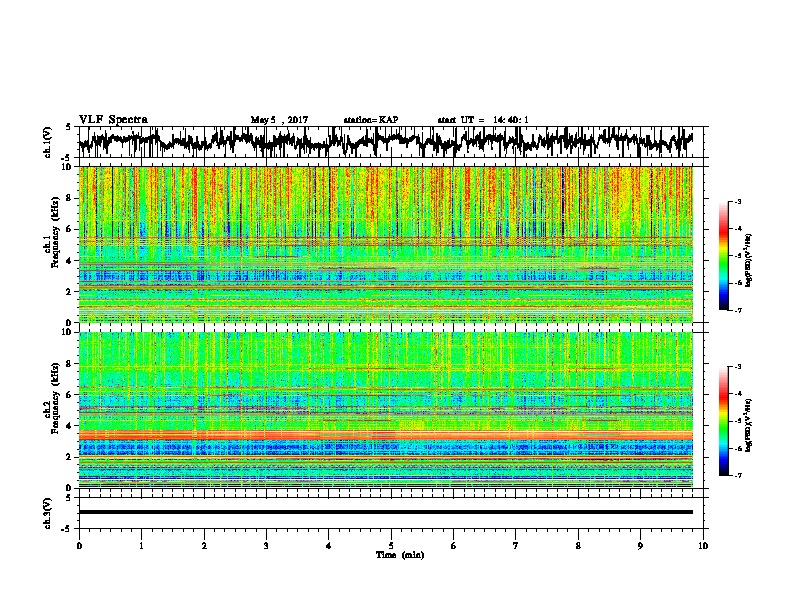Click time-axis tick label "8"

[578, 546]
